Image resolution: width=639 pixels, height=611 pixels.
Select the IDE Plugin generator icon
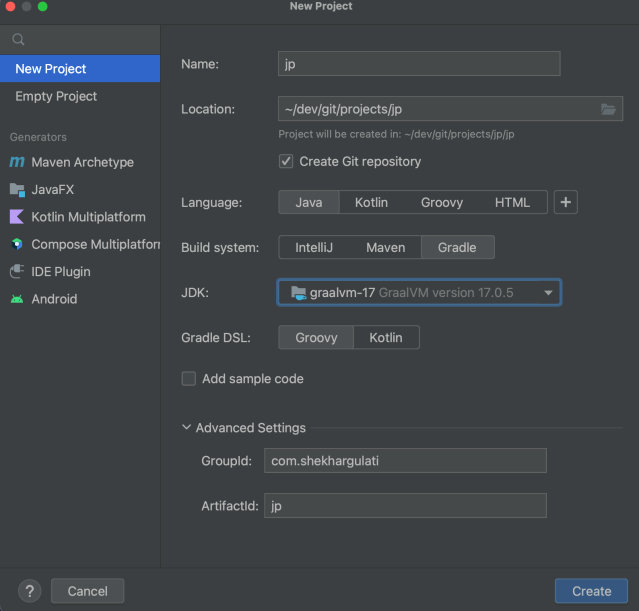(x=17, y=272)
